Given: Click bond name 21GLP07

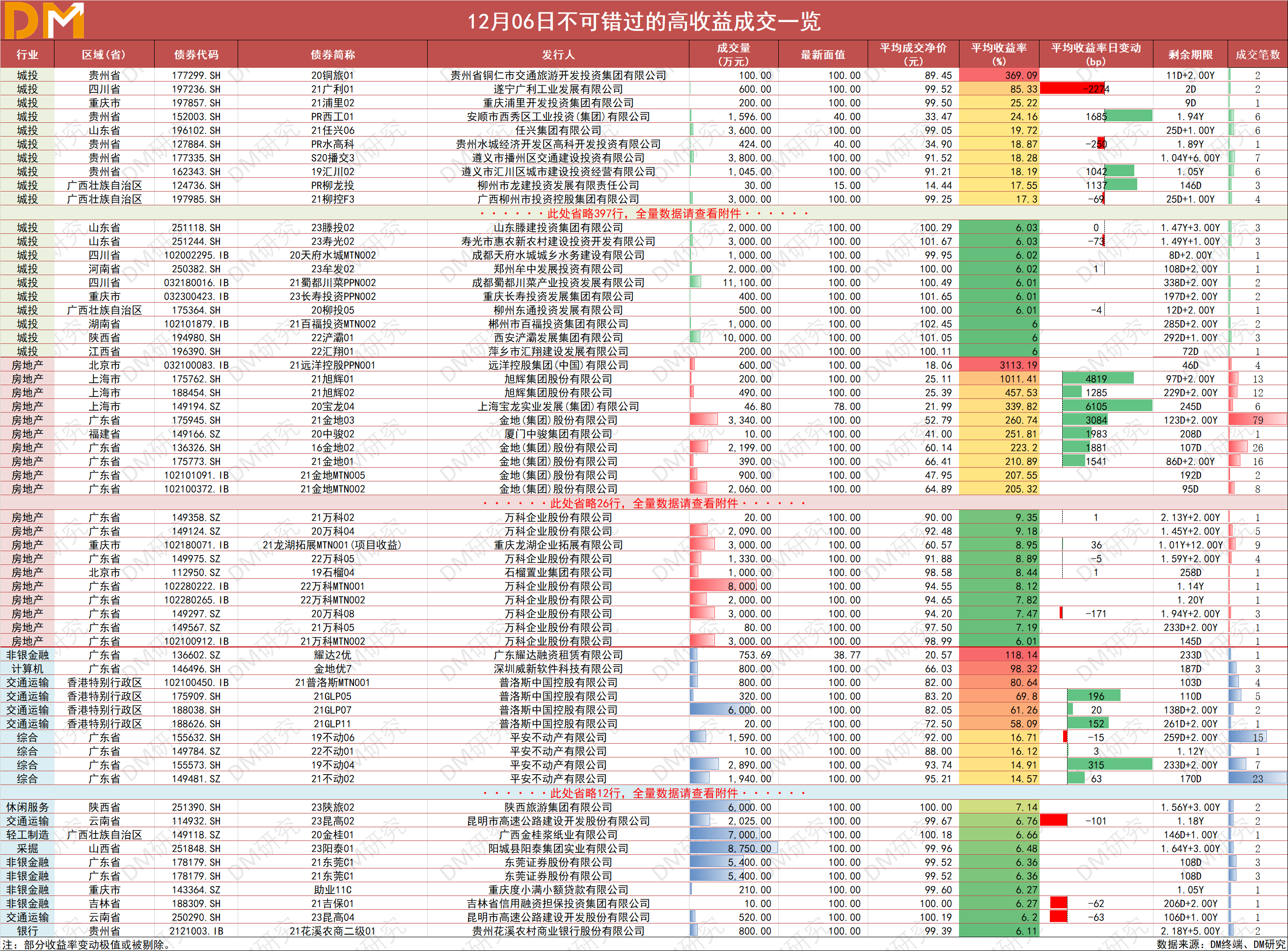Looking at the screenshot, I should (332, 711).
